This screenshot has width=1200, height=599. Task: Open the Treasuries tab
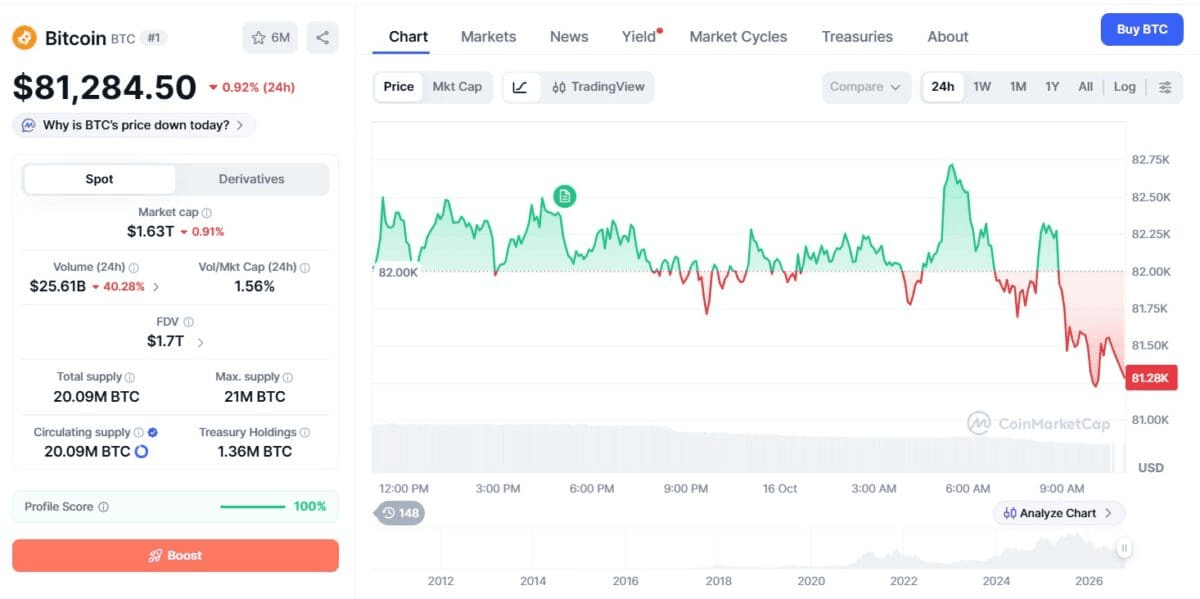[x=857, y=37]
